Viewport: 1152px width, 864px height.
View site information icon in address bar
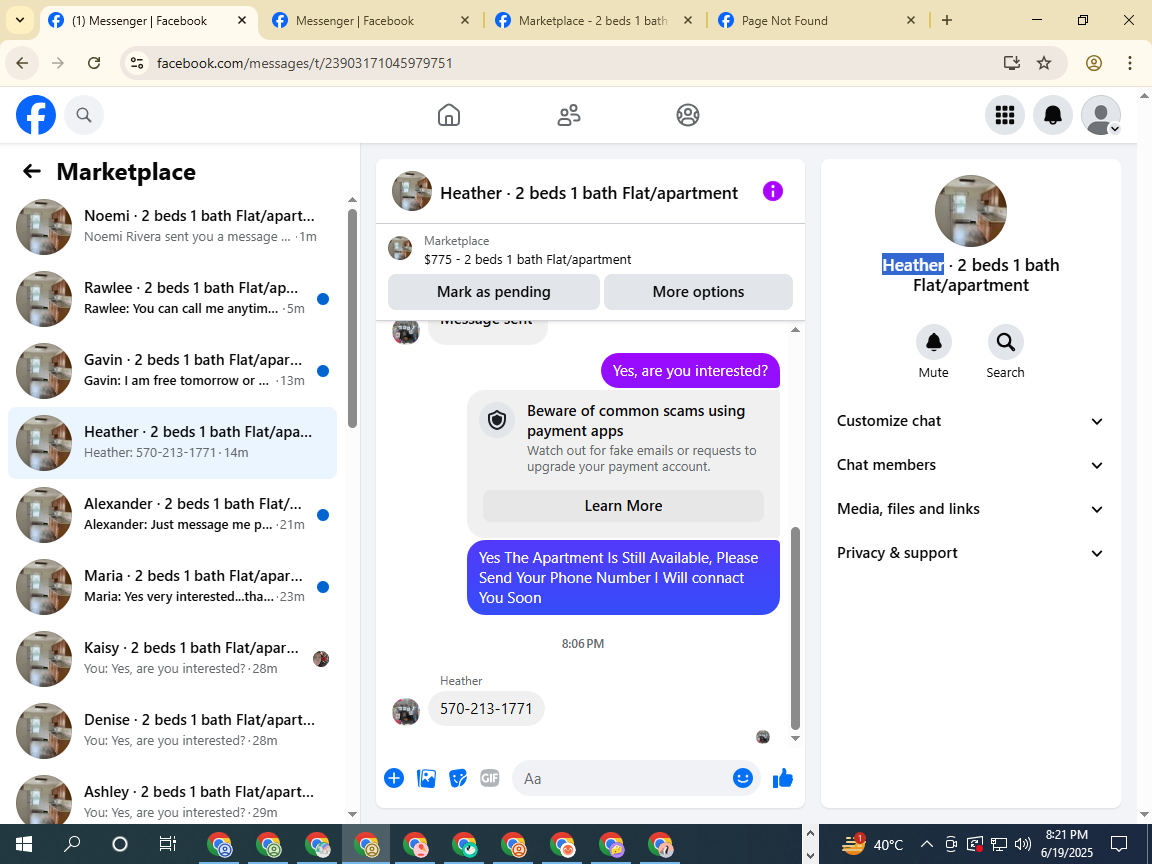137,63
